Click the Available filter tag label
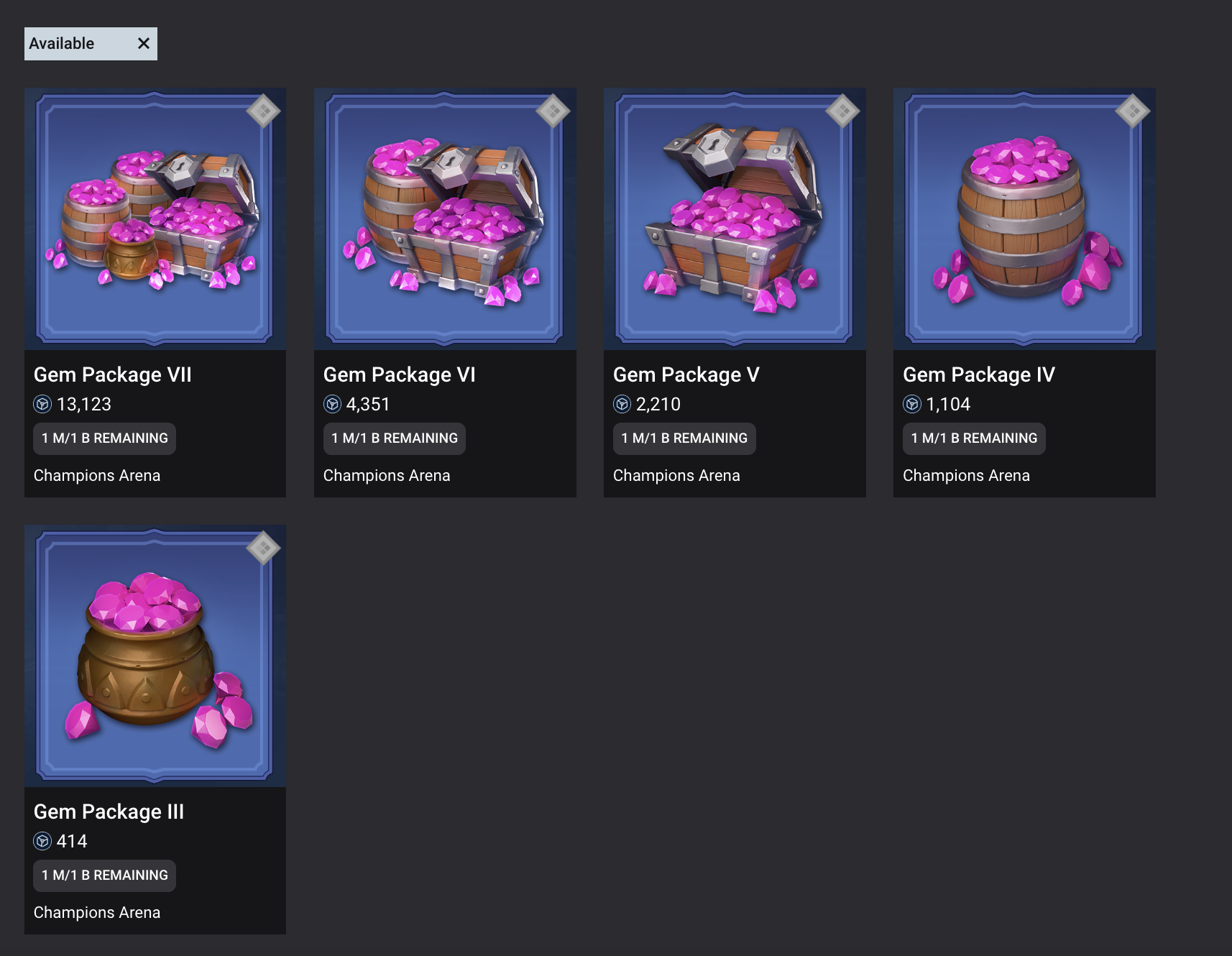This screenshot has height=956, width=1232. point(62,44)
